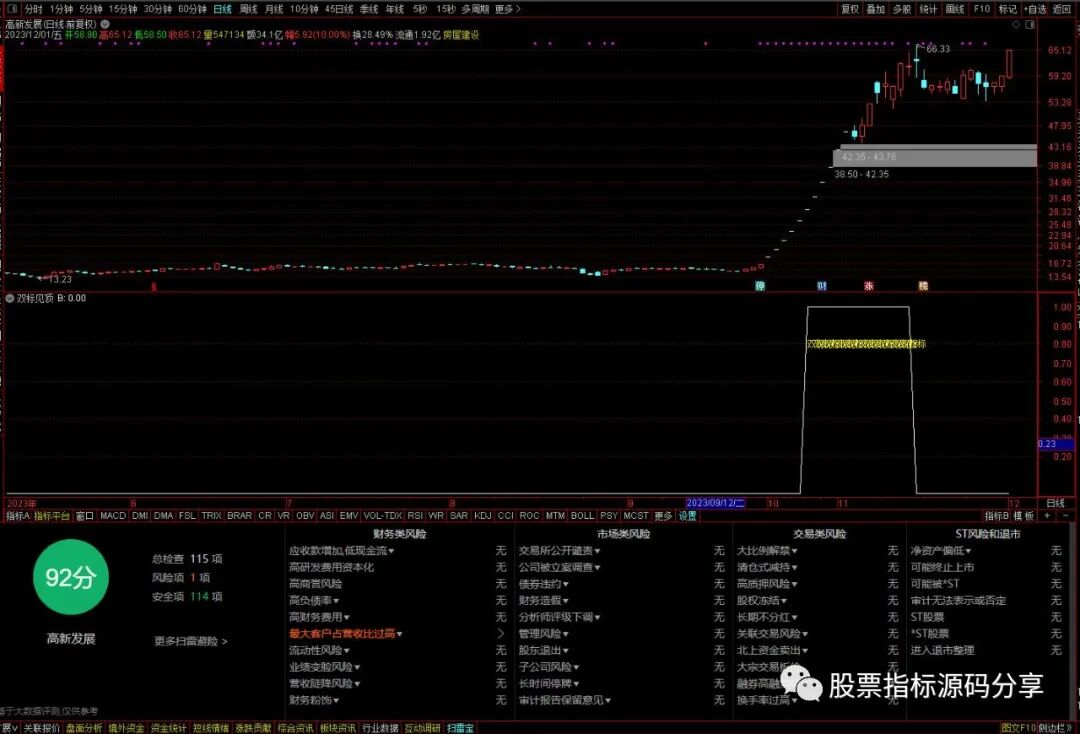The image size is (1080, 734).
Task: Click the round arrow icon beside 高新发展(日线,前复权)
Action: click(x=105, y=23)
